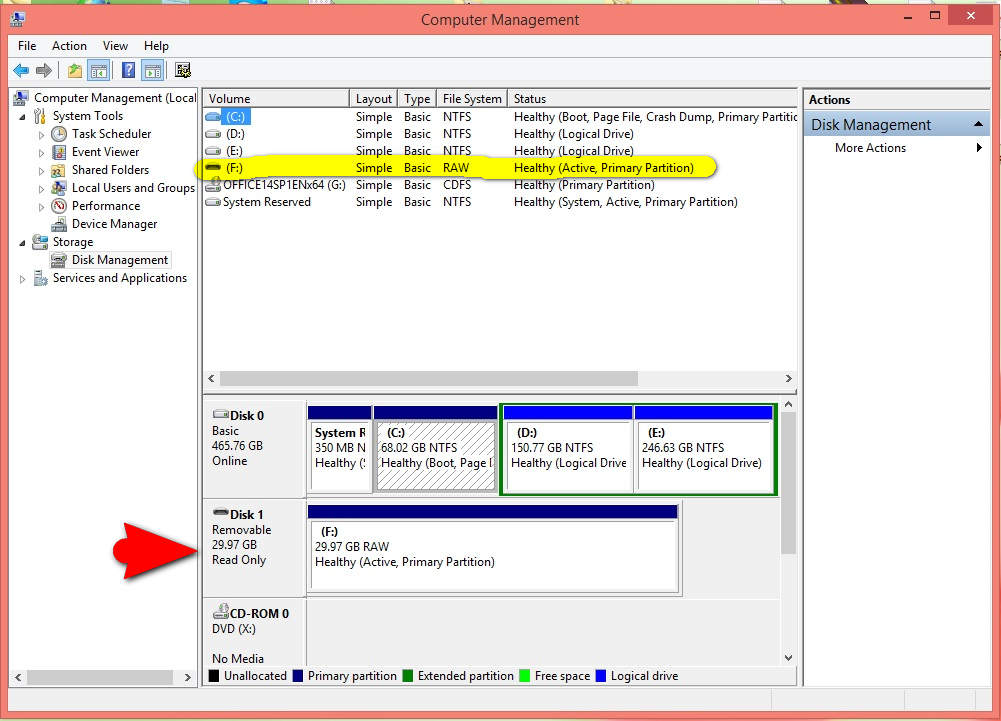The height and width of the screenshot is (721, 1001).
Task: Click the Device Manager icon in tree
Action: pos(59,224)
